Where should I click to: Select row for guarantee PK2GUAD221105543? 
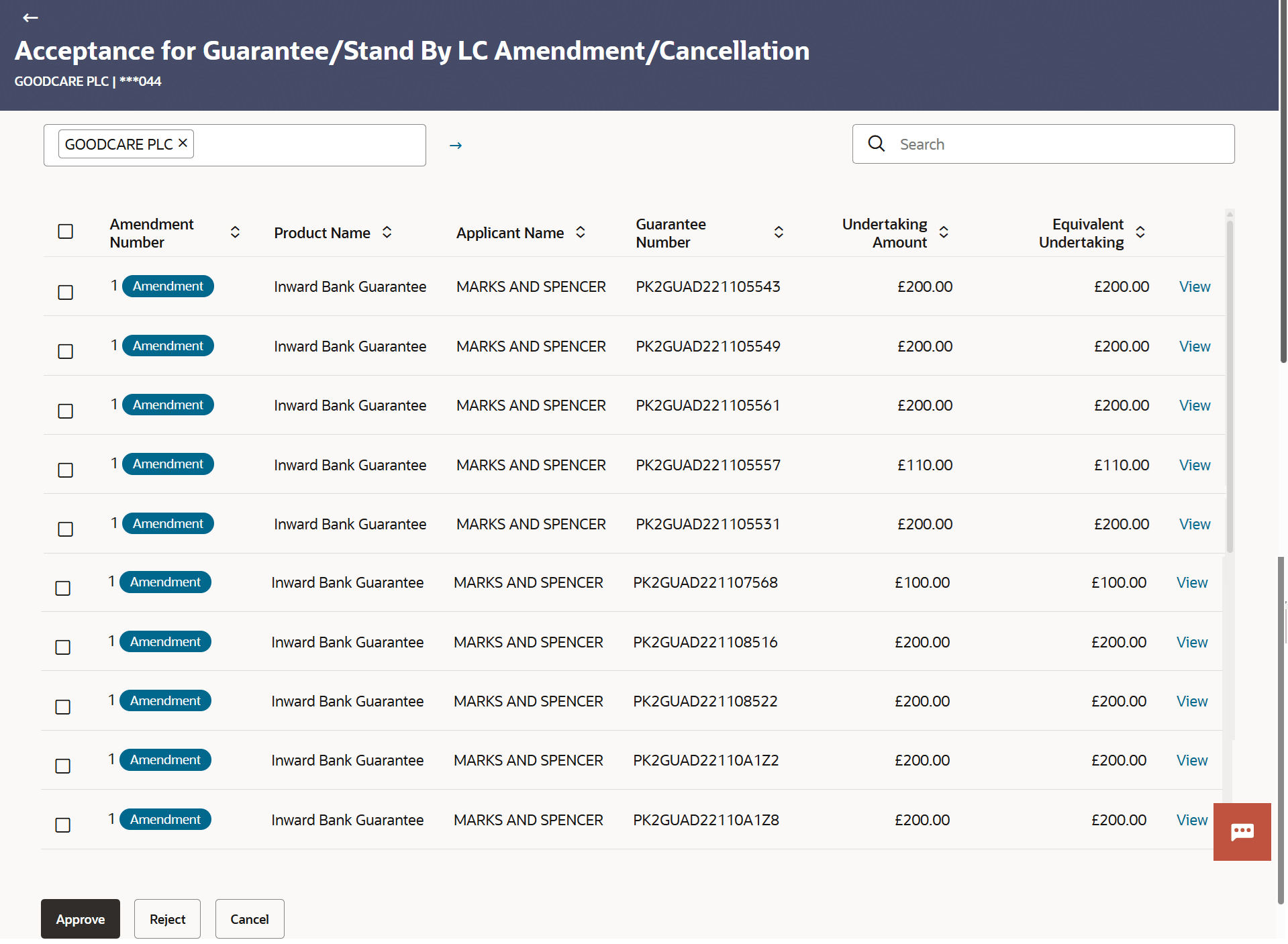coord(66,293)
